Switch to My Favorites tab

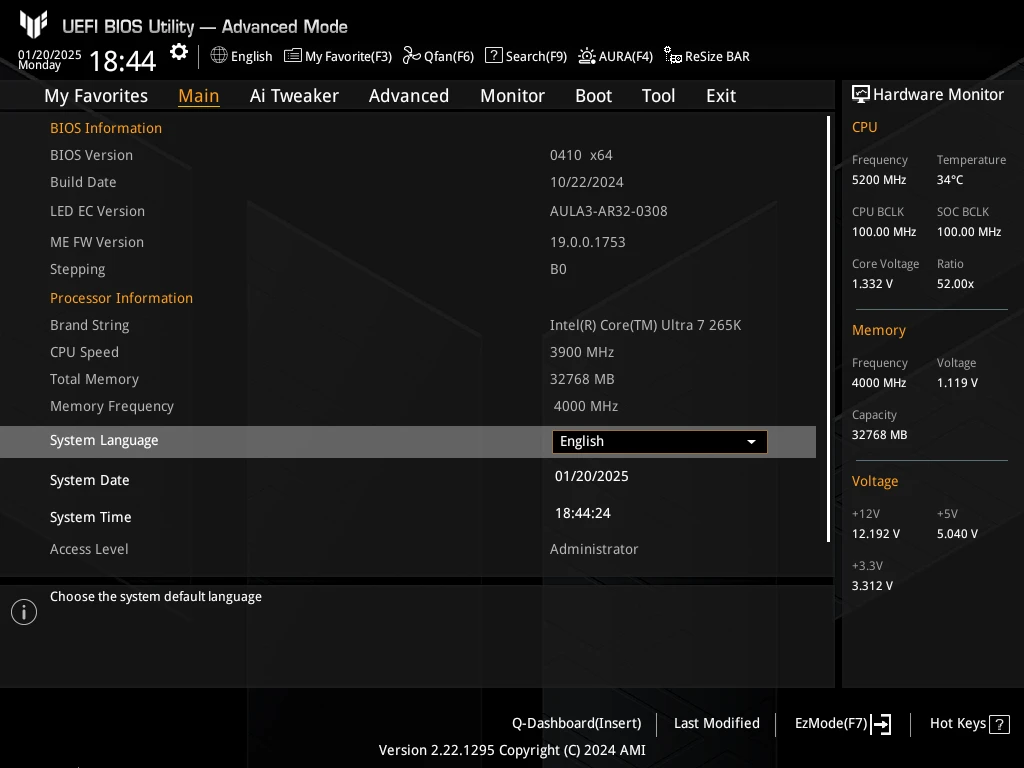[x=96, y=95]
